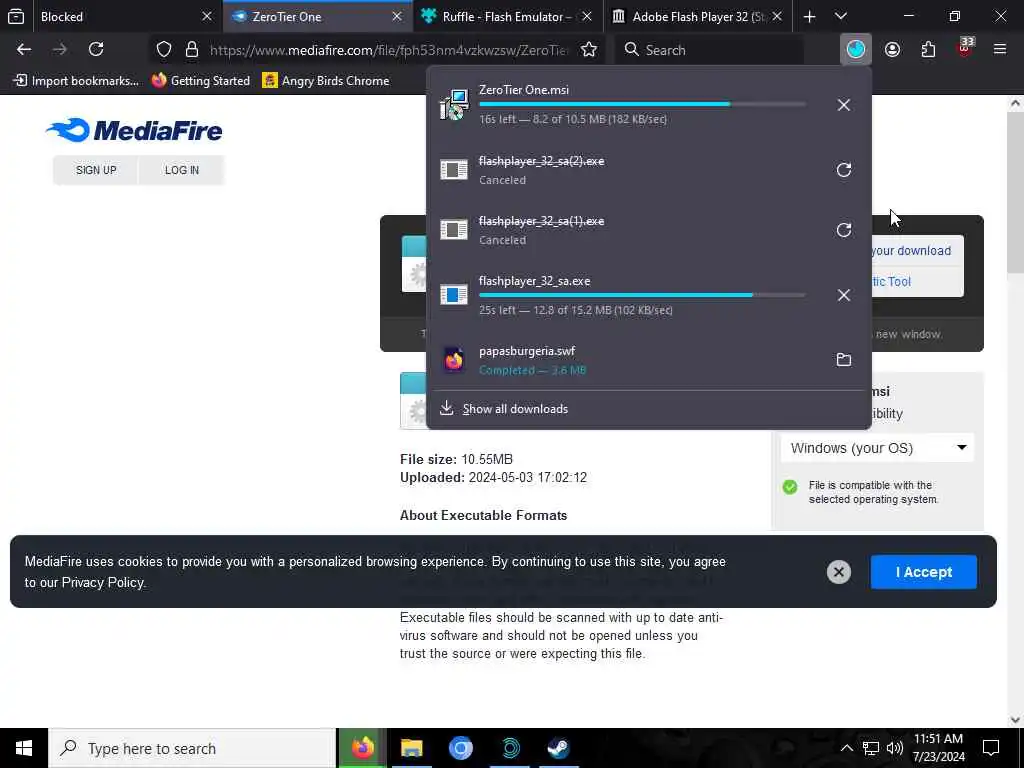Open the Windows (your OS) dropdown

tap(877, 448)
